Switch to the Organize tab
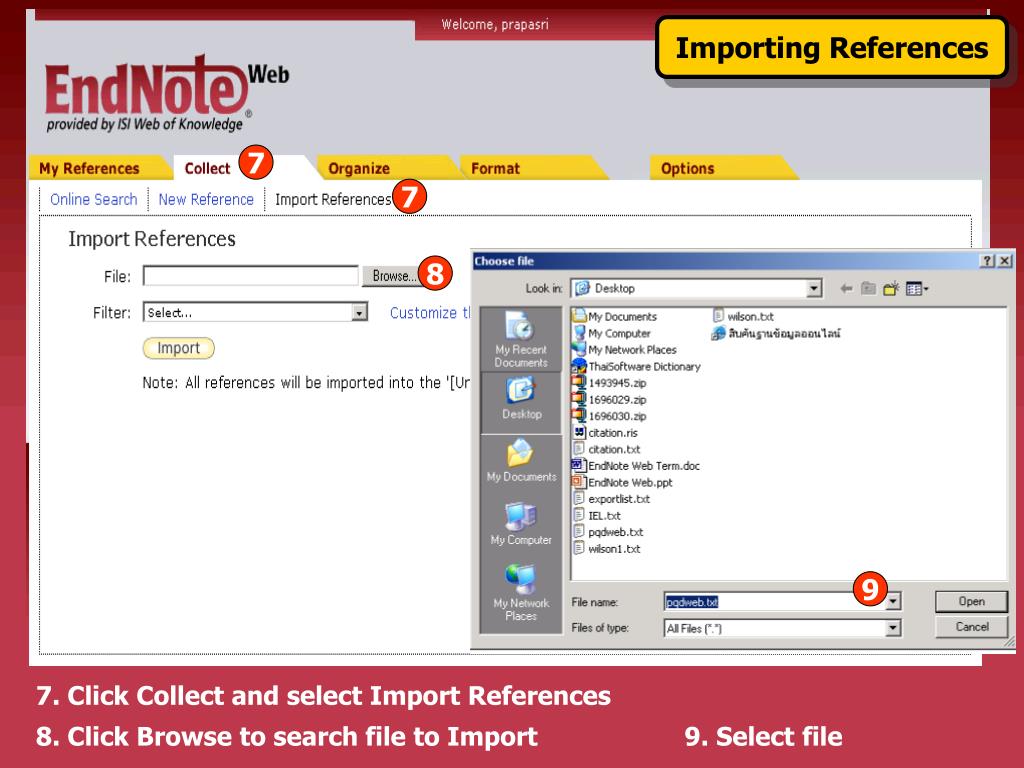Screen dimensions: 1024x768 [x=359, y=168]
